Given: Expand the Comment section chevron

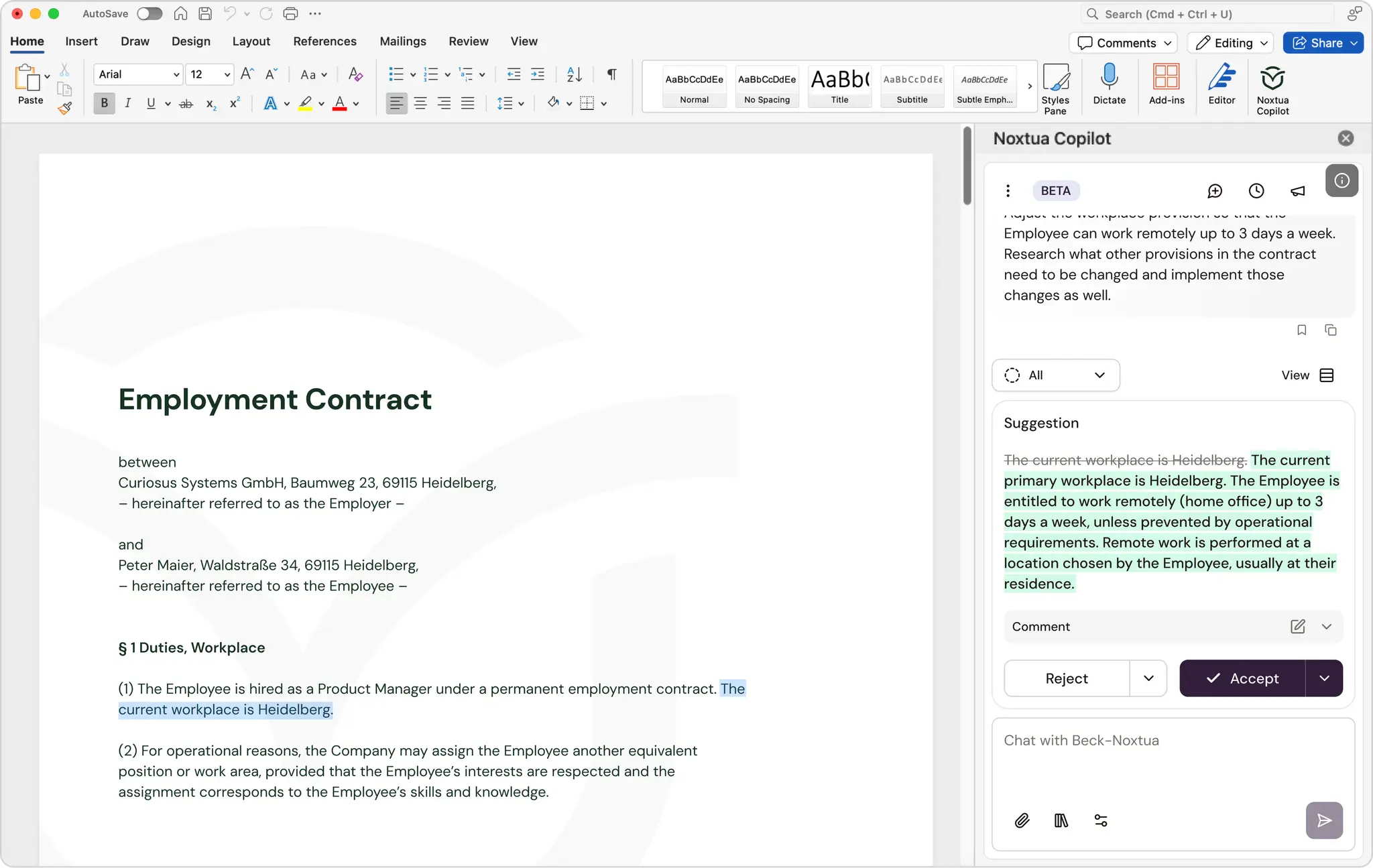Looking at the screenshot, I should pyautogui.click(x=1326, y=627).
